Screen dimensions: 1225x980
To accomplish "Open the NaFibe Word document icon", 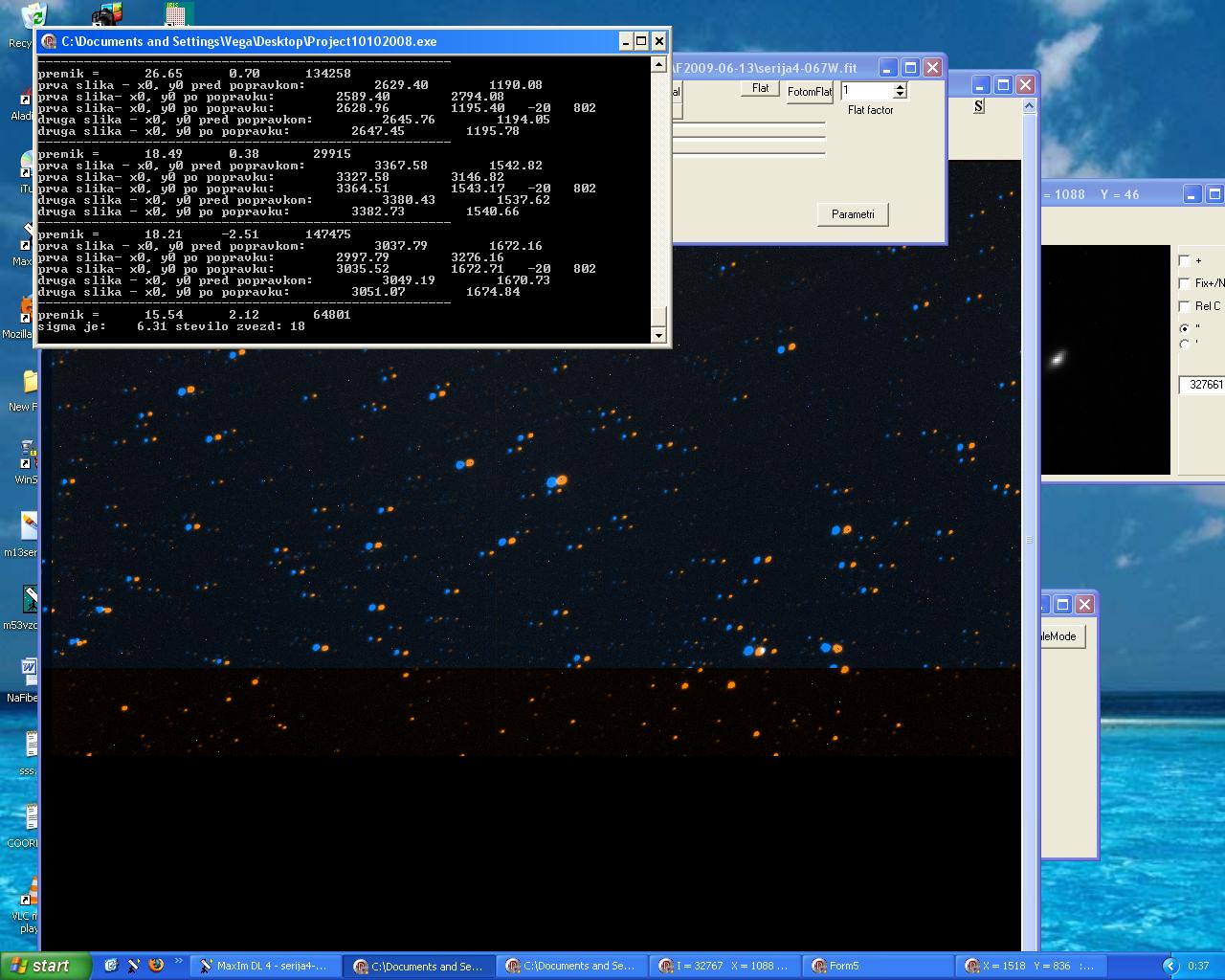I will (x=29, y=671).
